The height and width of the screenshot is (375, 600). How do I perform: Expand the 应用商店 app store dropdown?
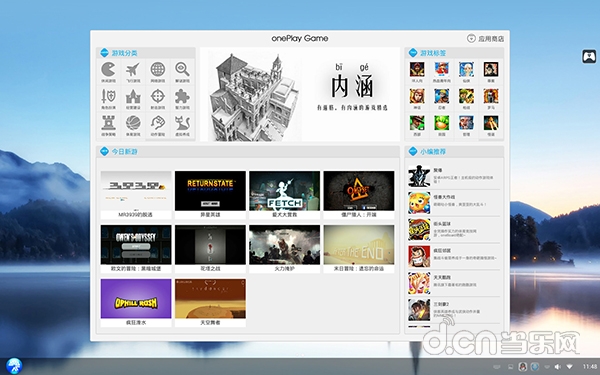pos(485,39)
